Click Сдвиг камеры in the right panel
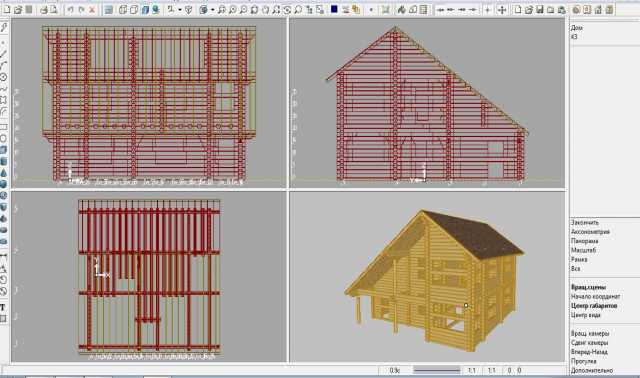This screenshot has width=640, height=378. point(589,343)
